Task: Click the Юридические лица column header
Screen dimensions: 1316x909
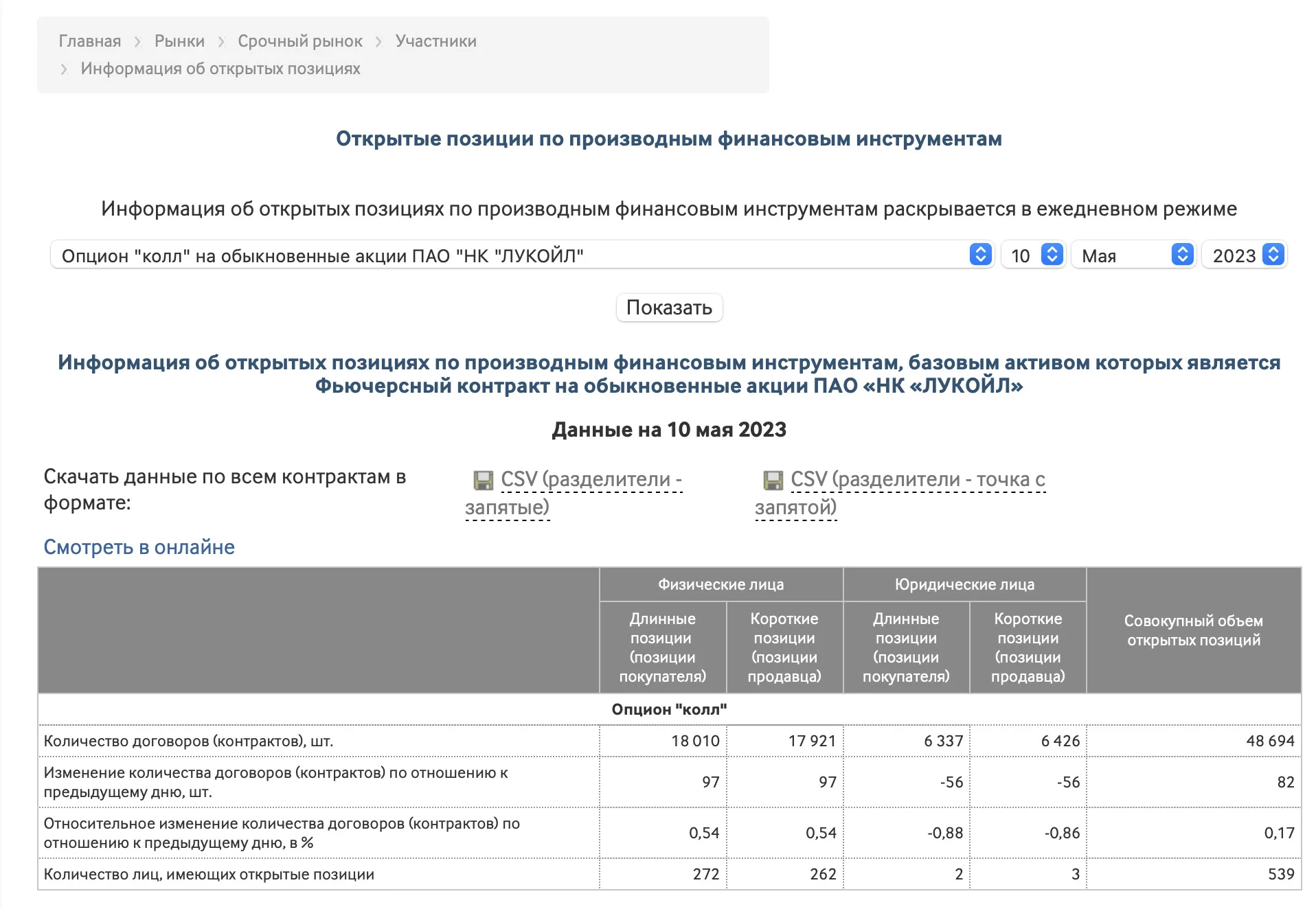Action: (964, 584)
